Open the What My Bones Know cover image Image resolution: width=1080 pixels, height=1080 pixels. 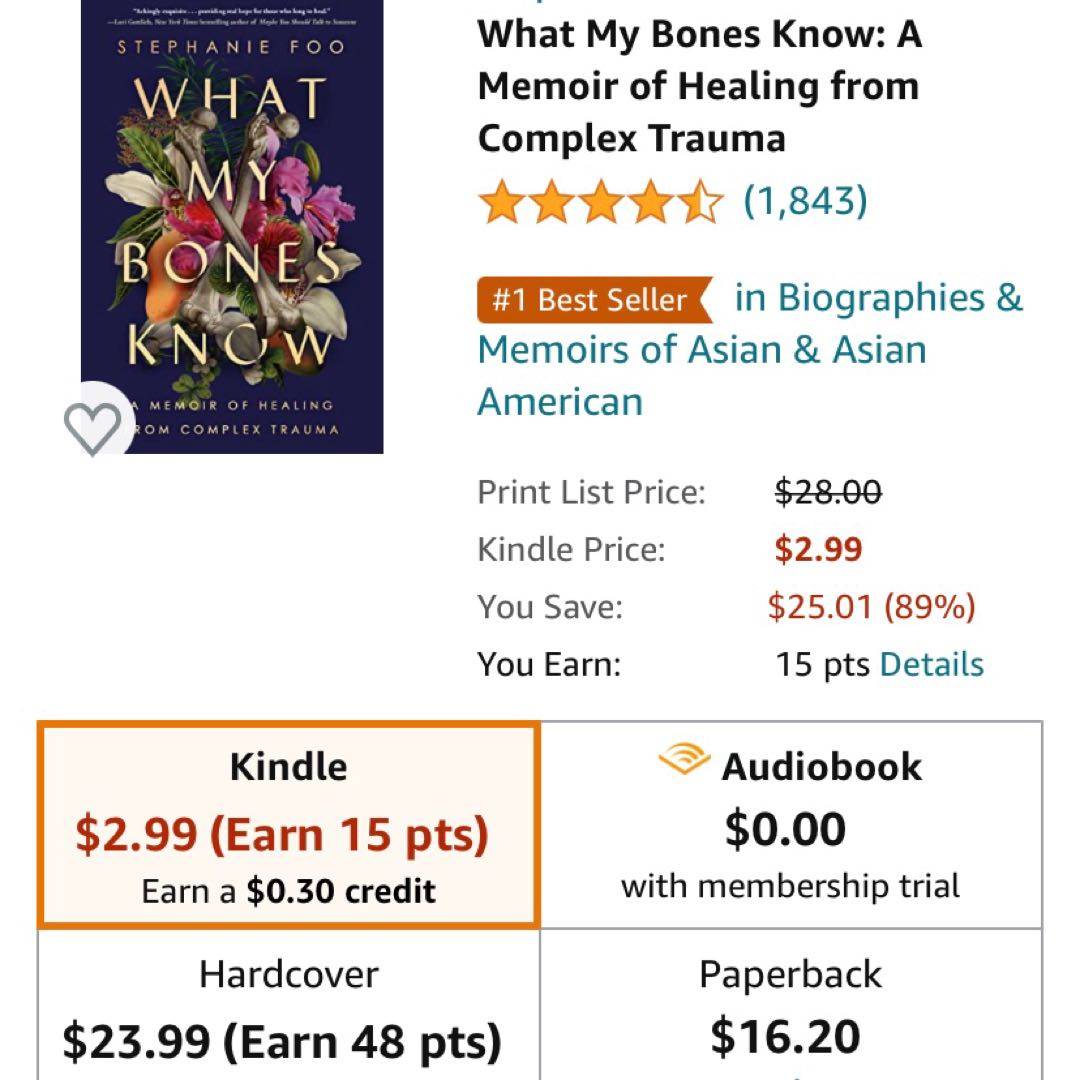pos(232,226)
